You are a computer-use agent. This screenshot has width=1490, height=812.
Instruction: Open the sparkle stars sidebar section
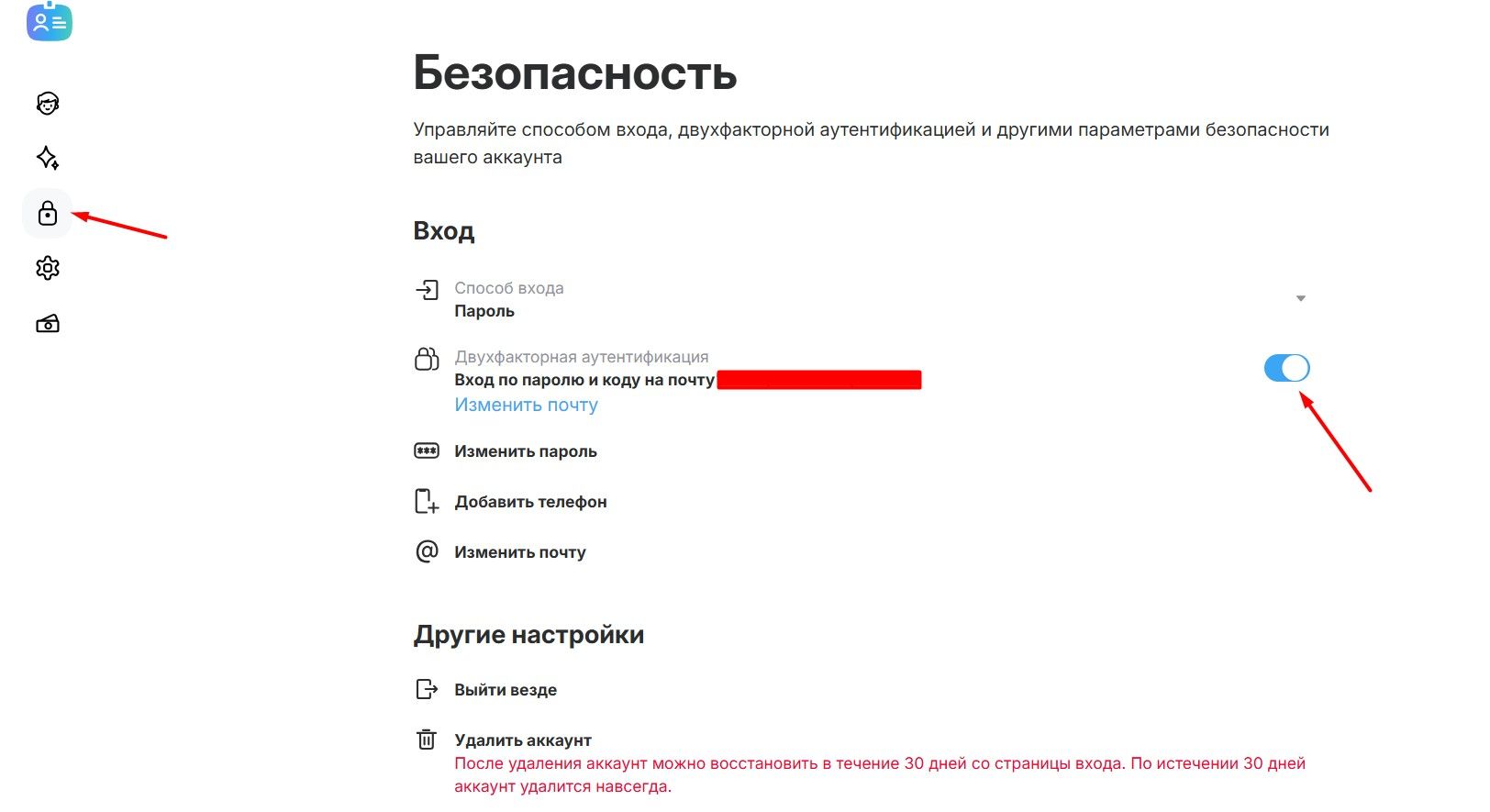[x=48, y=158]
